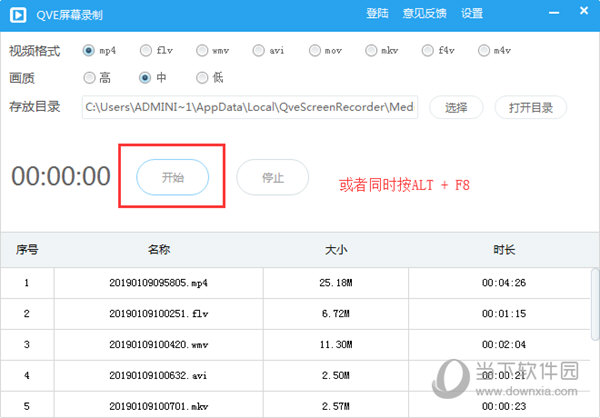Open the 设置 settings menu

472,14
